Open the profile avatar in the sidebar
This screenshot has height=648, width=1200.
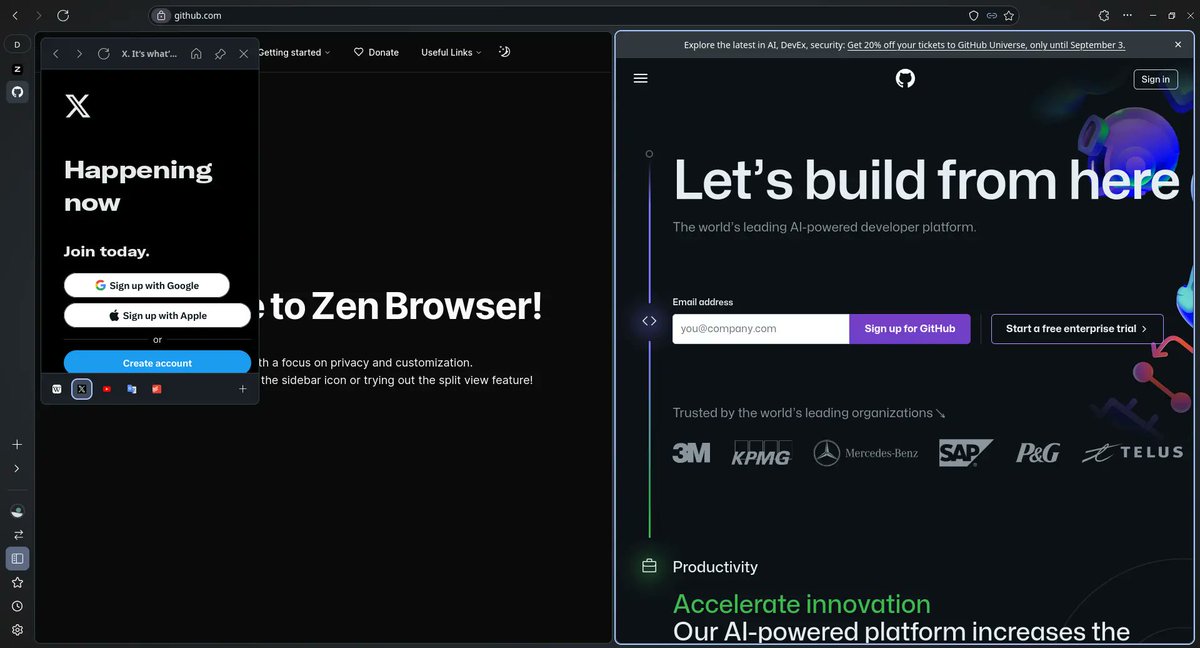click(17, 511)
